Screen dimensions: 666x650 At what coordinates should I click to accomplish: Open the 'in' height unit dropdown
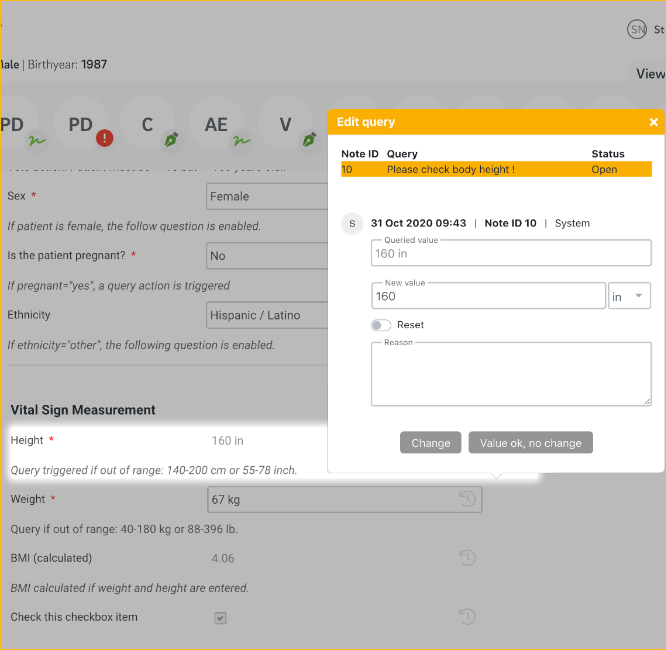click(630, 296)
